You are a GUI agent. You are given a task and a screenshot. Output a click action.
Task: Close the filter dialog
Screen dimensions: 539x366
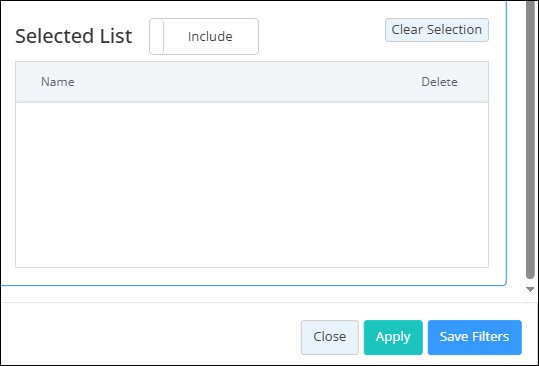330,337
